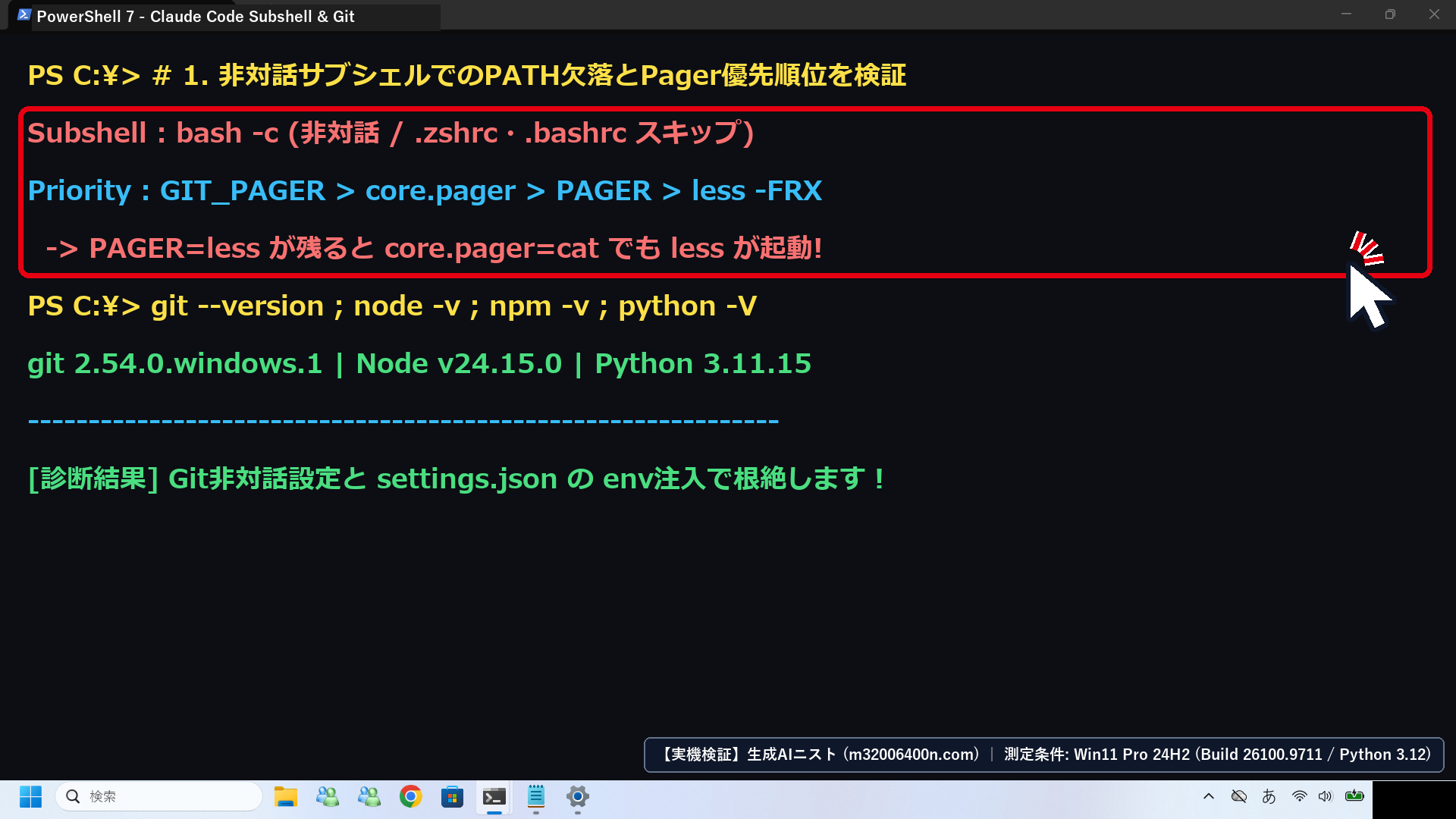Expand the hidden system tray icons chevron
The height and width of the screenshot is (819, 1456).
tap(1209, 796)
